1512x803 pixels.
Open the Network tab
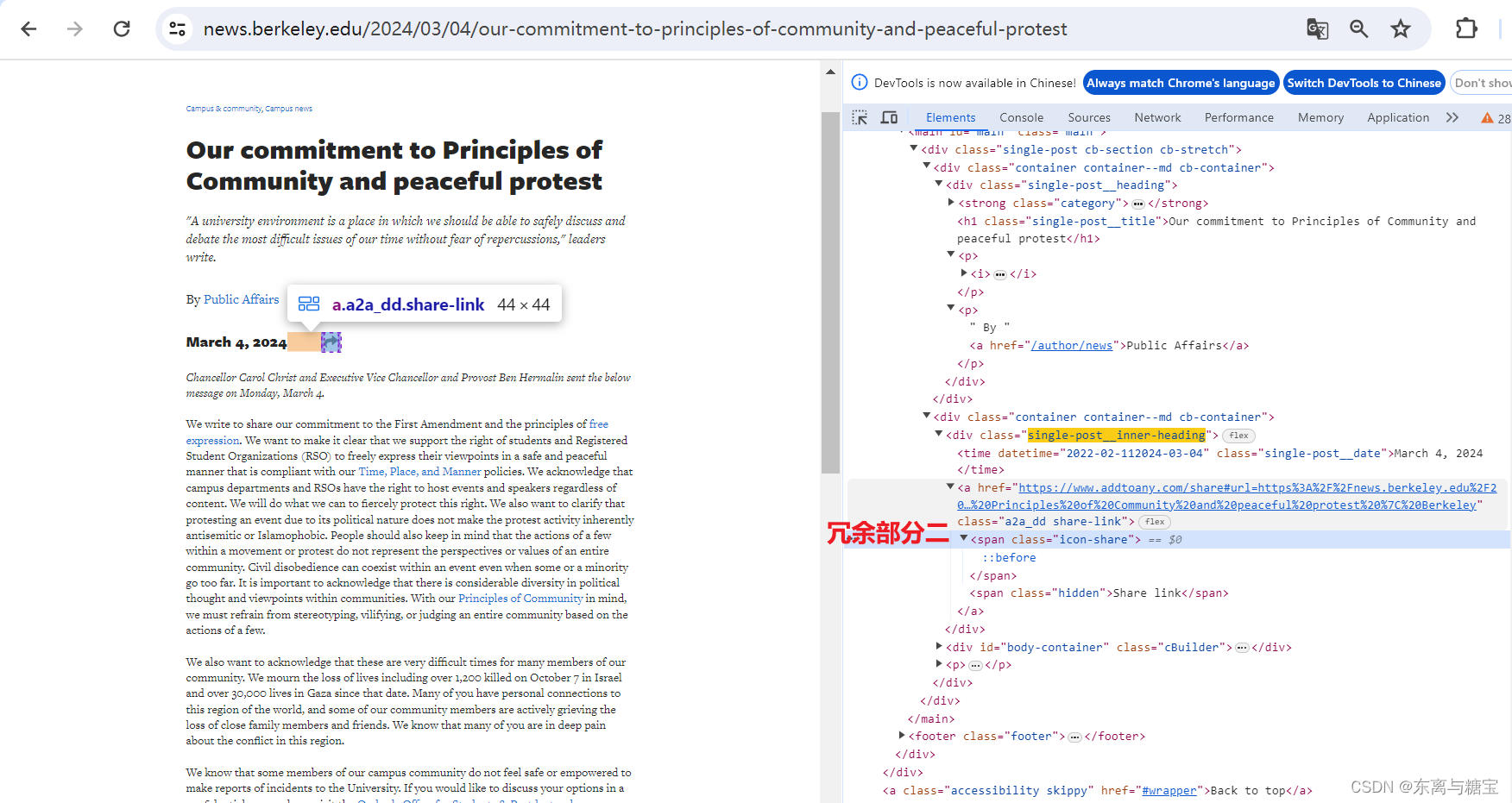[1157, 117]
